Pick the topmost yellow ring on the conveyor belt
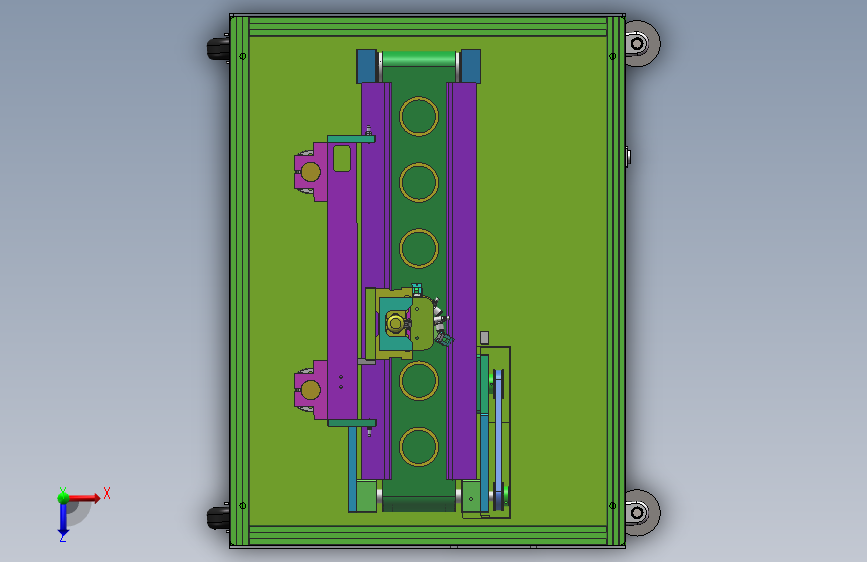 419,116
